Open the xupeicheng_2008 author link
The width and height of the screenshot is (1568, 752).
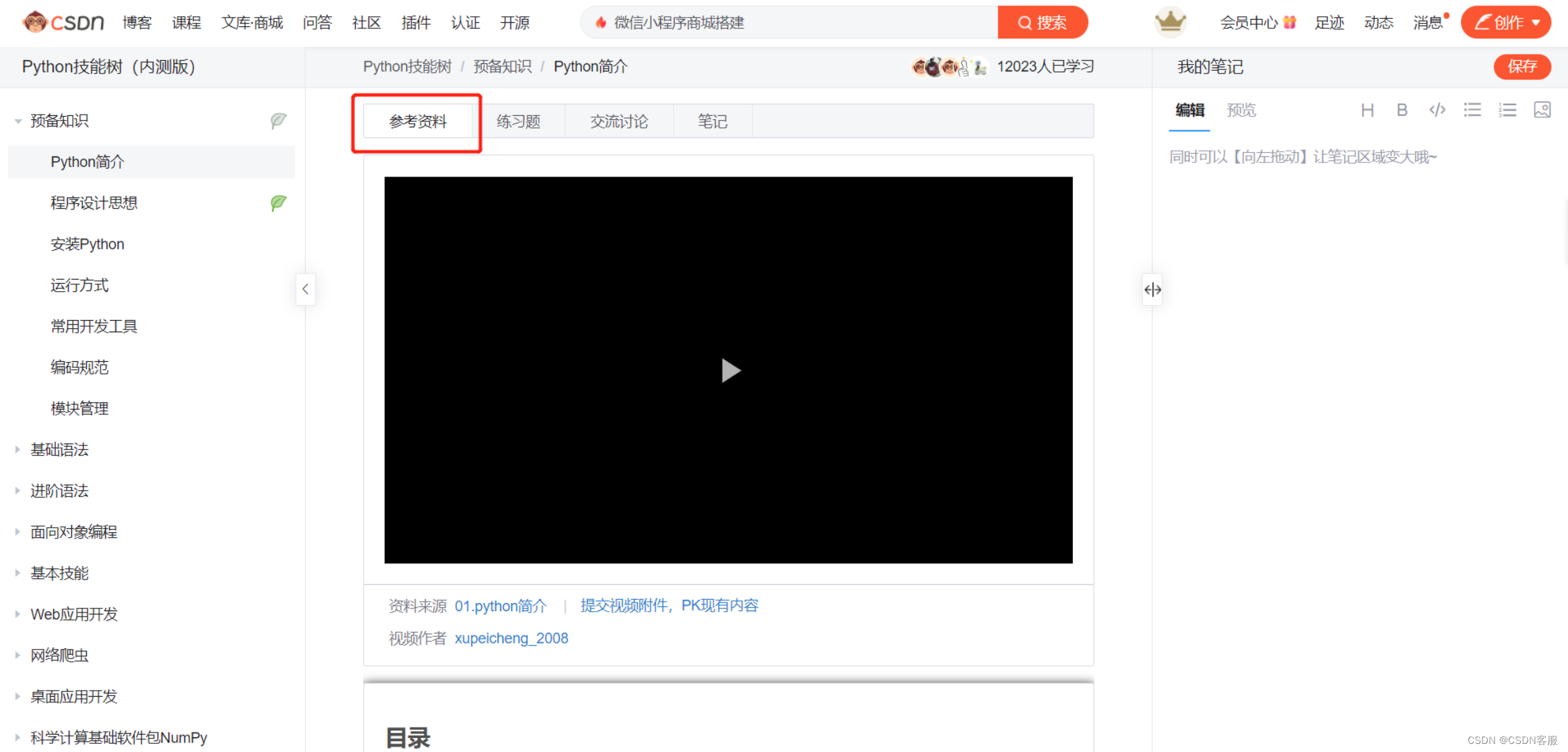[511, 638]
